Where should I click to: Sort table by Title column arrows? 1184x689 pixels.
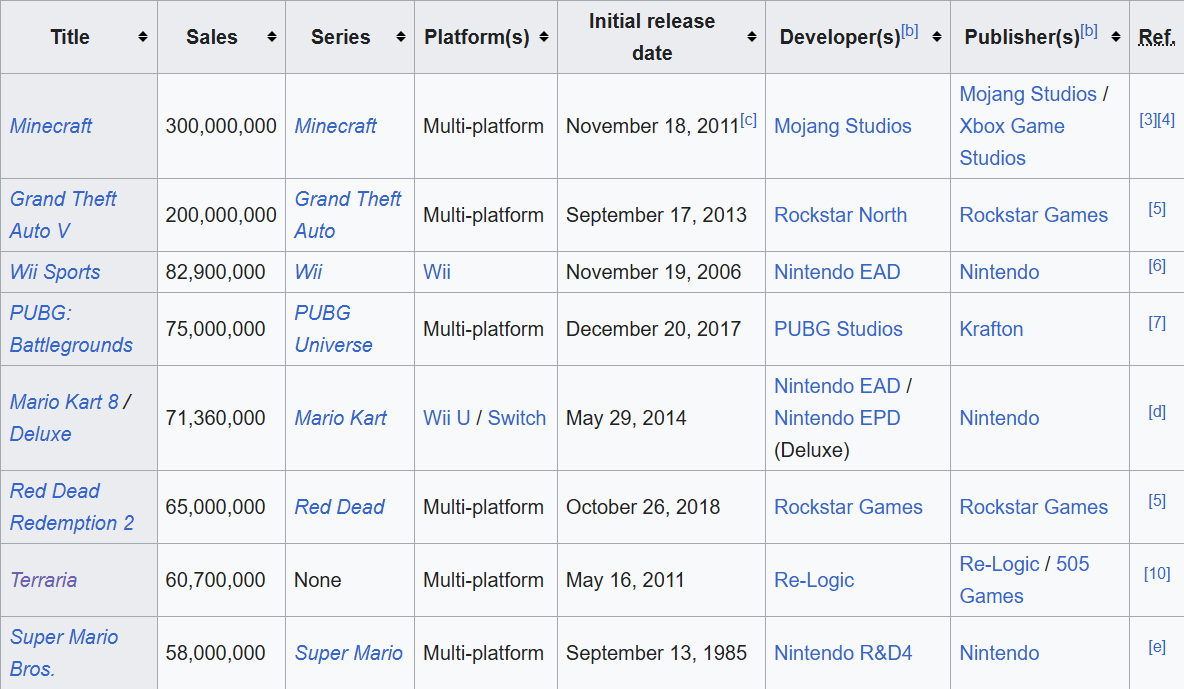coord(143,37)
